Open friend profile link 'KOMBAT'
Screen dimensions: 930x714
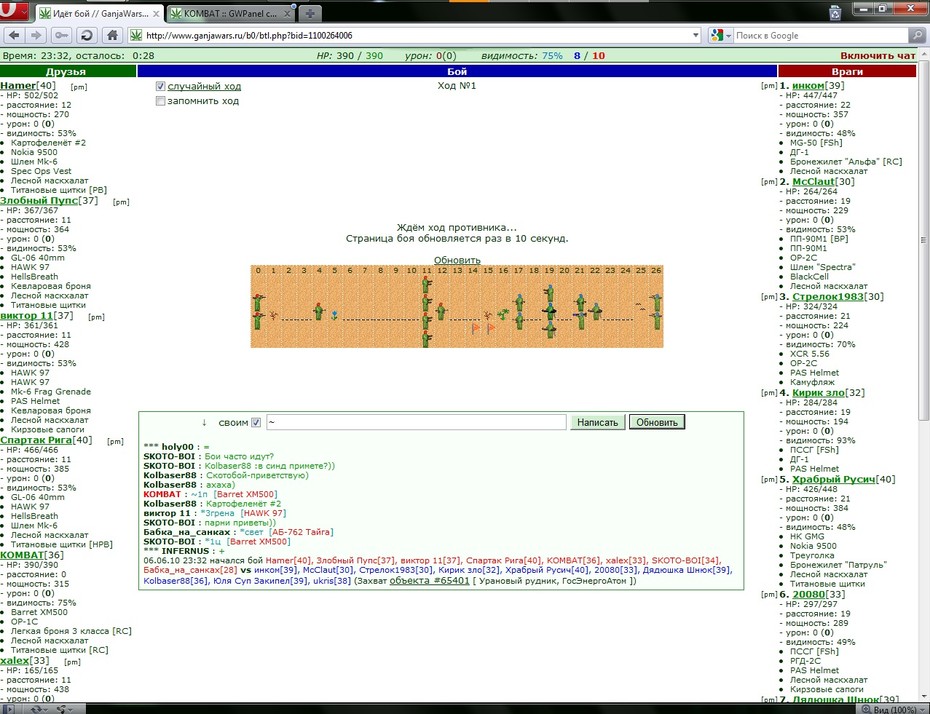point(23,555)
